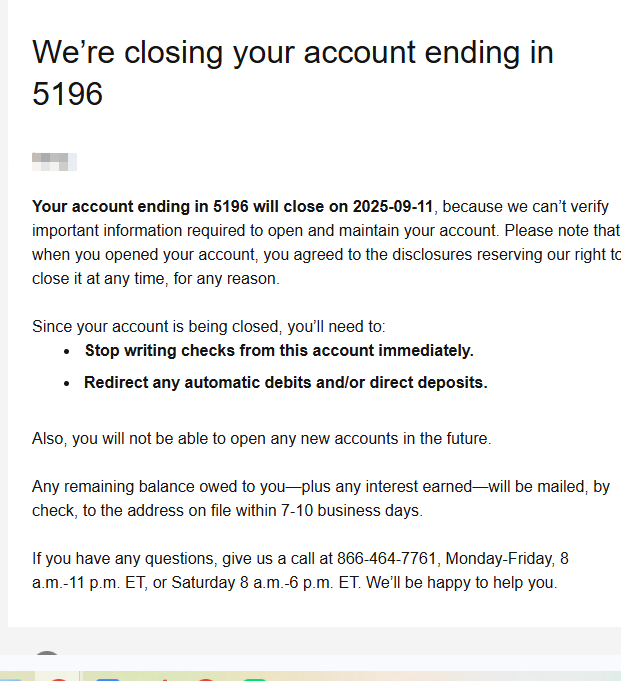621x681 pixels.
Task: Open the green icon in the taskbar
Action: (255, 679)
